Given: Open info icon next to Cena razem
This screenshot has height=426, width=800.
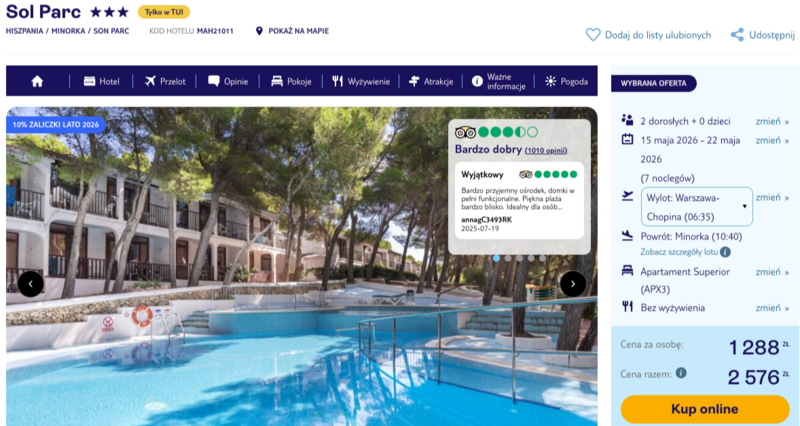Looking at the screenshot, I should [x=681, y=373].
